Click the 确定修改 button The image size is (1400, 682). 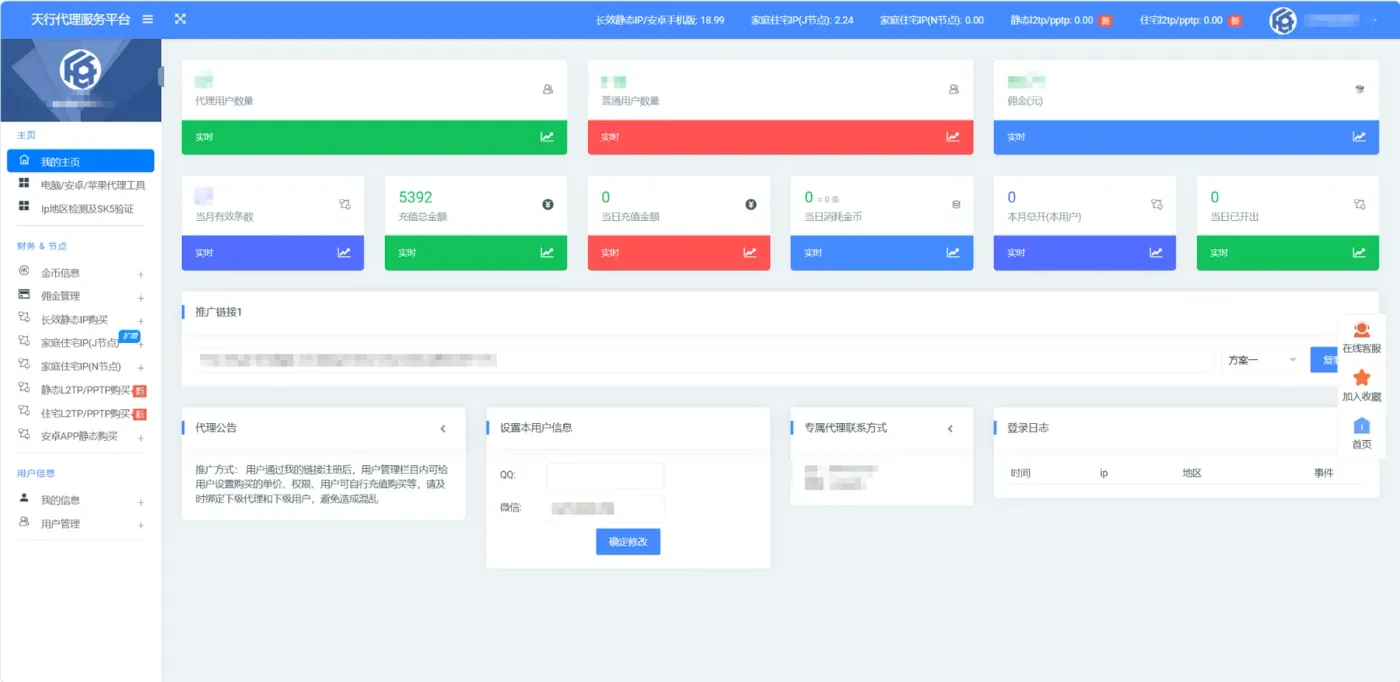[628, 542]
